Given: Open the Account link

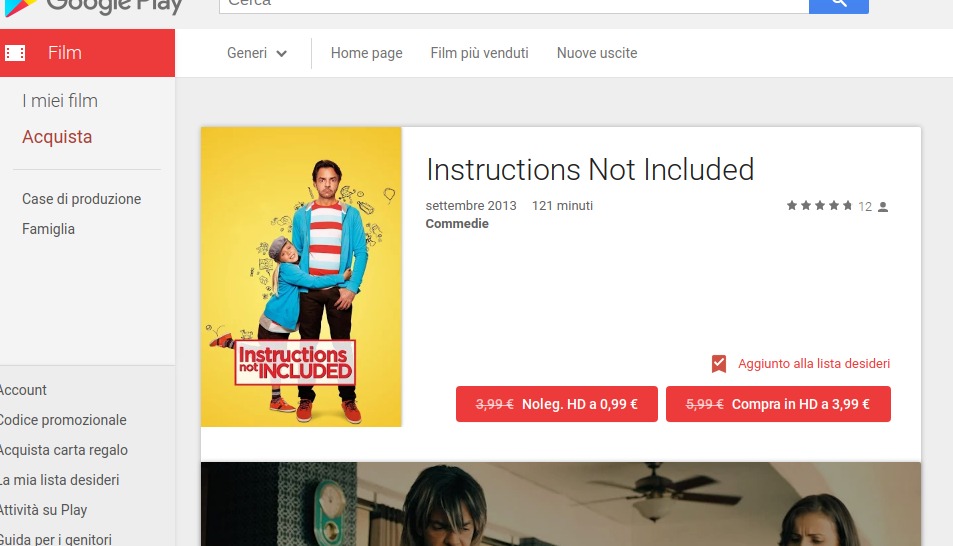Looking at the screenshot, I should click(x=23, y=390).
